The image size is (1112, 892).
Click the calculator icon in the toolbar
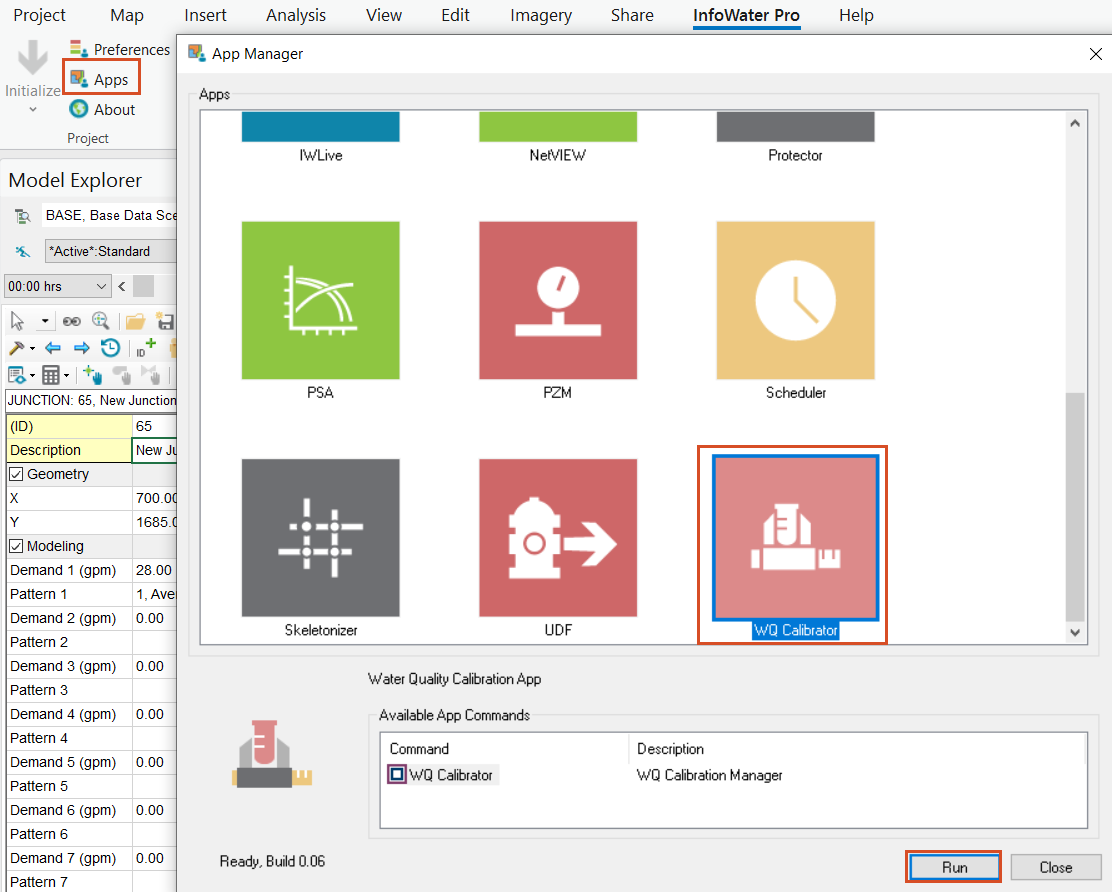click(51, 375)
